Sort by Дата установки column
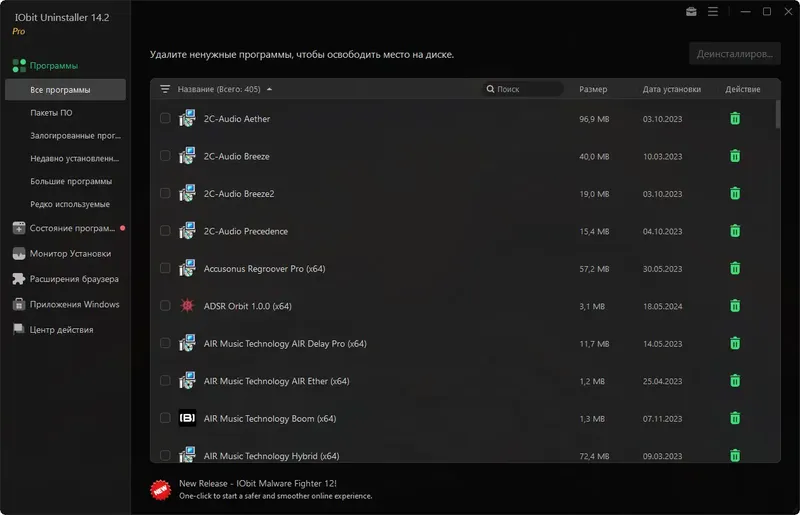Screen dimensions: 800x515 (x=671, y=89)
